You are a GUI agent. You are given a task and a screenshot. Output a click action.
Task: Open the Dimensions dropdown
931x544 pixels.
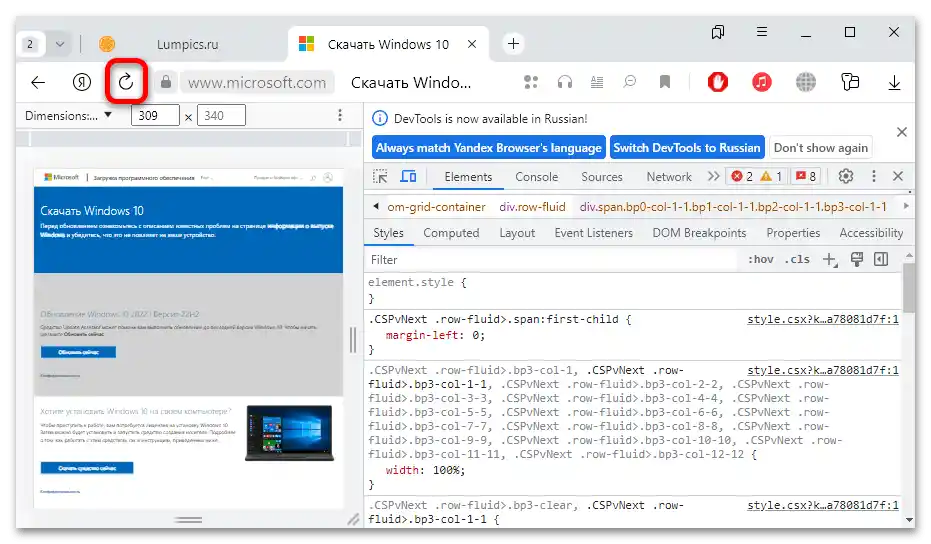[x=68, y=116]
